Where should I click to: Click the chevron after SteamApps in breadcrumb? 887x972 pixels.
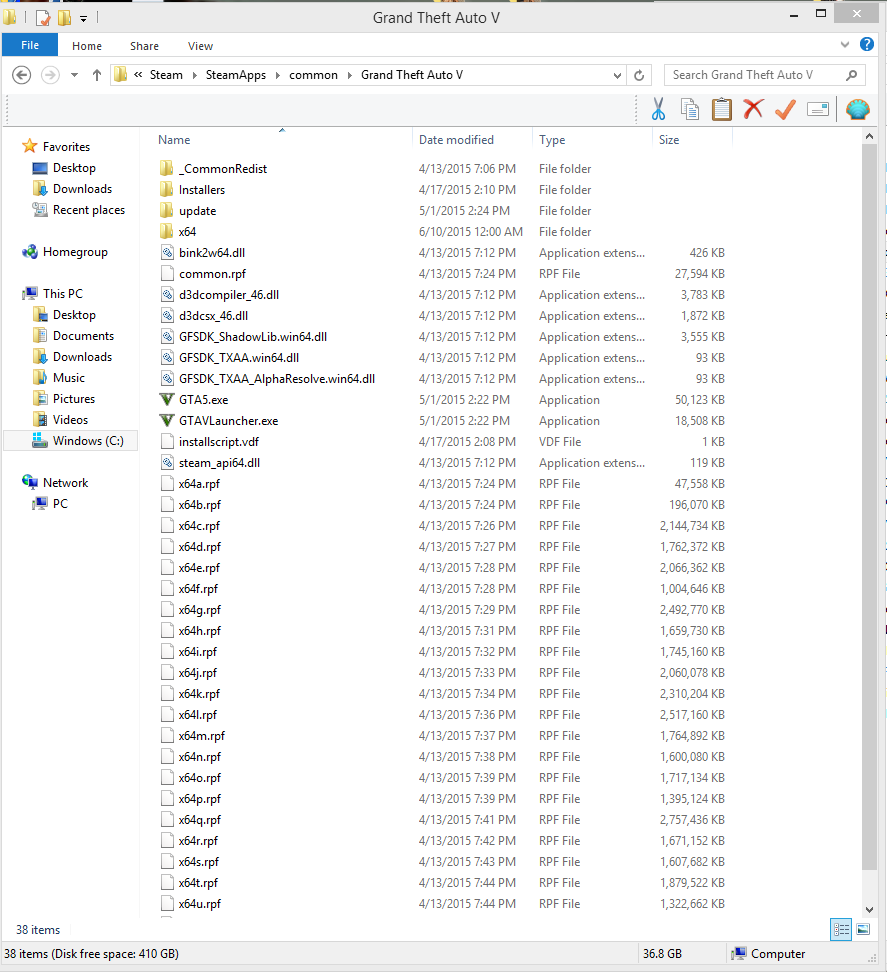pyautogui.click(x=277, y=75)
